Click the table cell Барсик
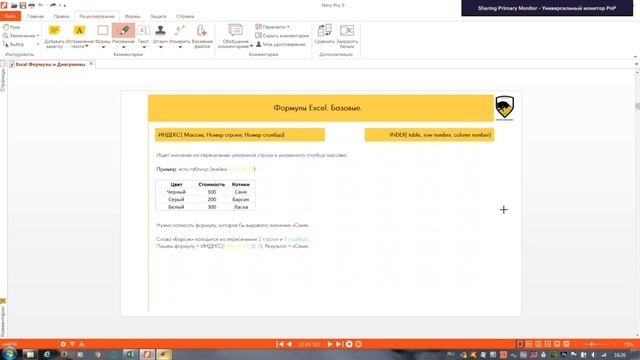 click(241, 199)
